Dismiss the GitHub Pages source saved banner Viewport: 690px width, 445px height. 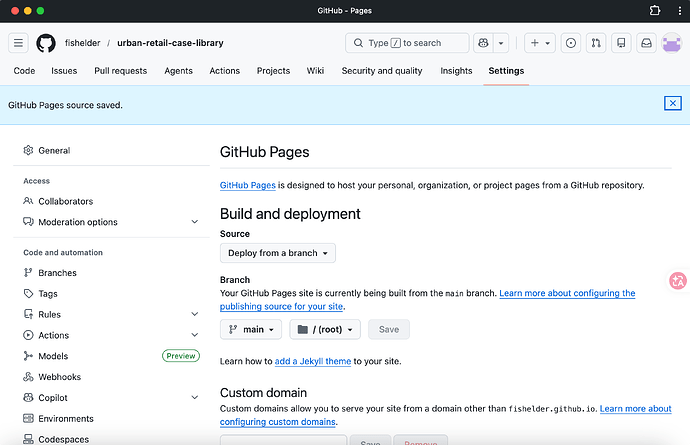pyautogui.click(x=673, y=103)
